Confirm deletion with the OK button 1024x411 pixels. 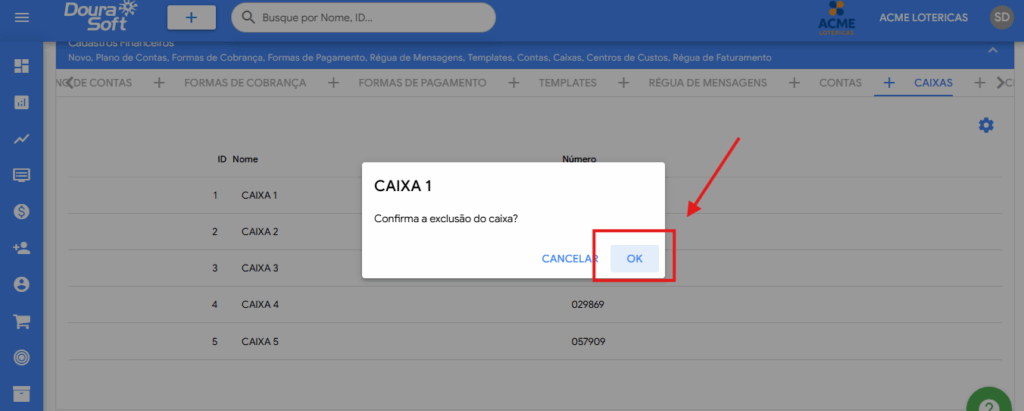[x=634, y=258]
